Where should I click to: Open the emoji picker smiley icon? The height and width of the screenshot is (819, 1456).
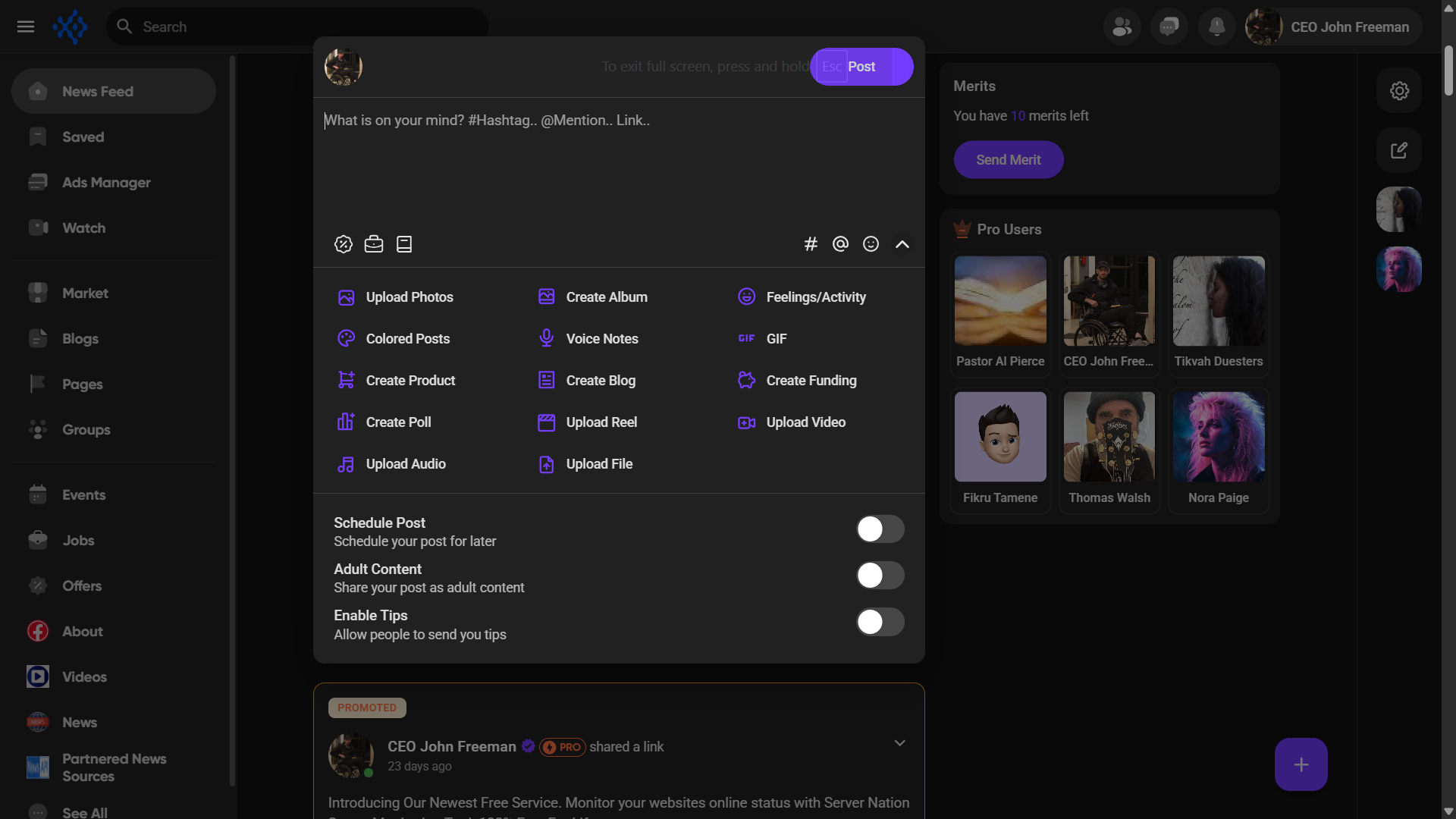pos(871,244)
